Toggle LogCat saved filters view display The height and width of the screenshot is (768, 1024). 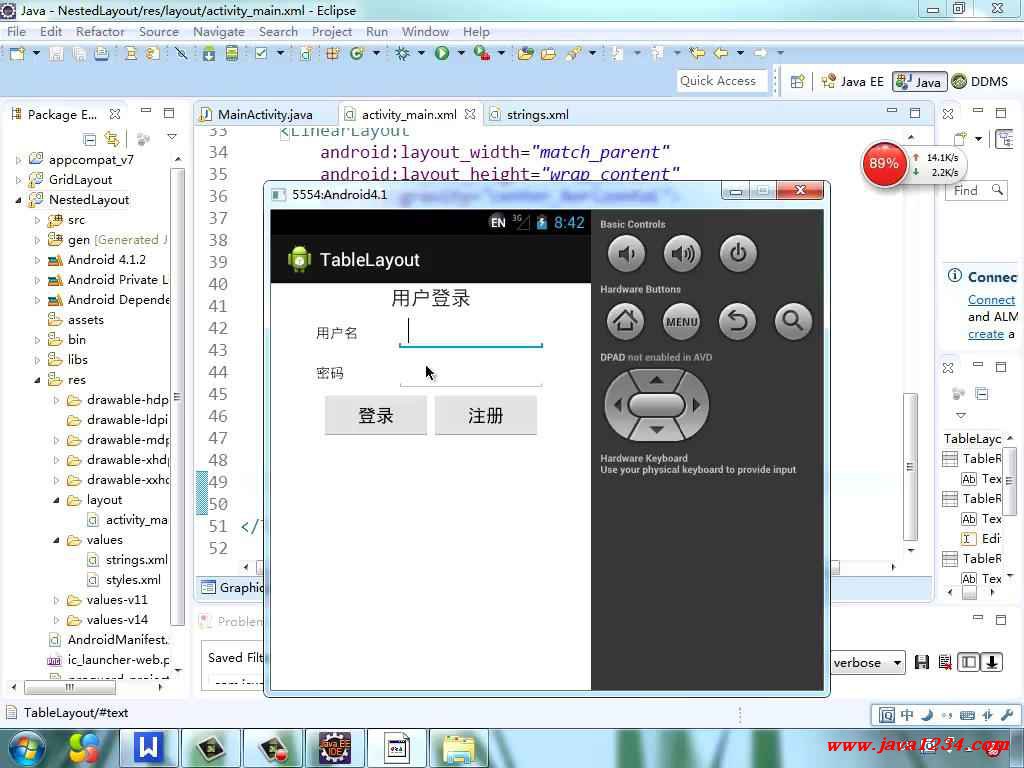(x=968, y=662)
